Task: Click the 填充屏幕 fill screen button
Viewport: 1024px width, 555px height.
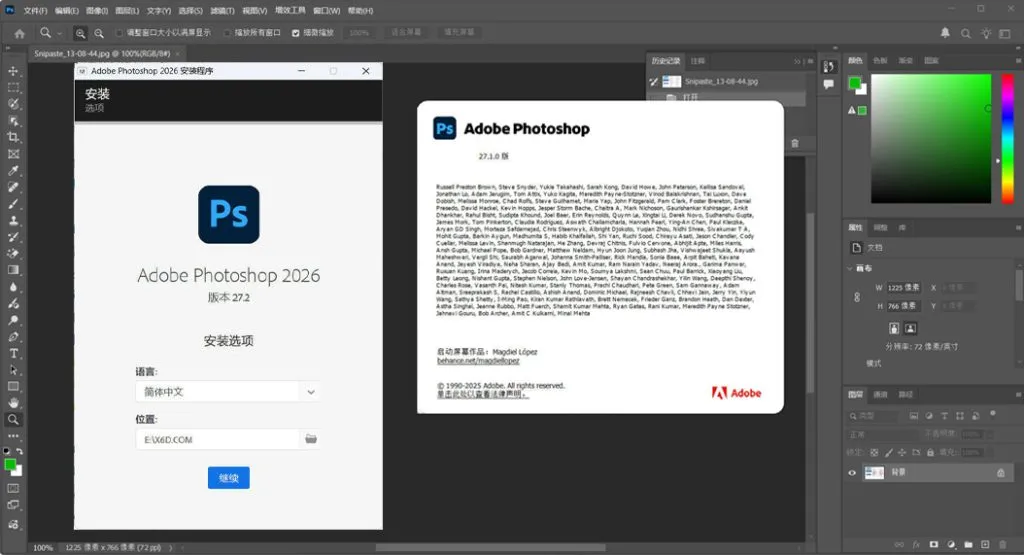Action: click(460, 32)
